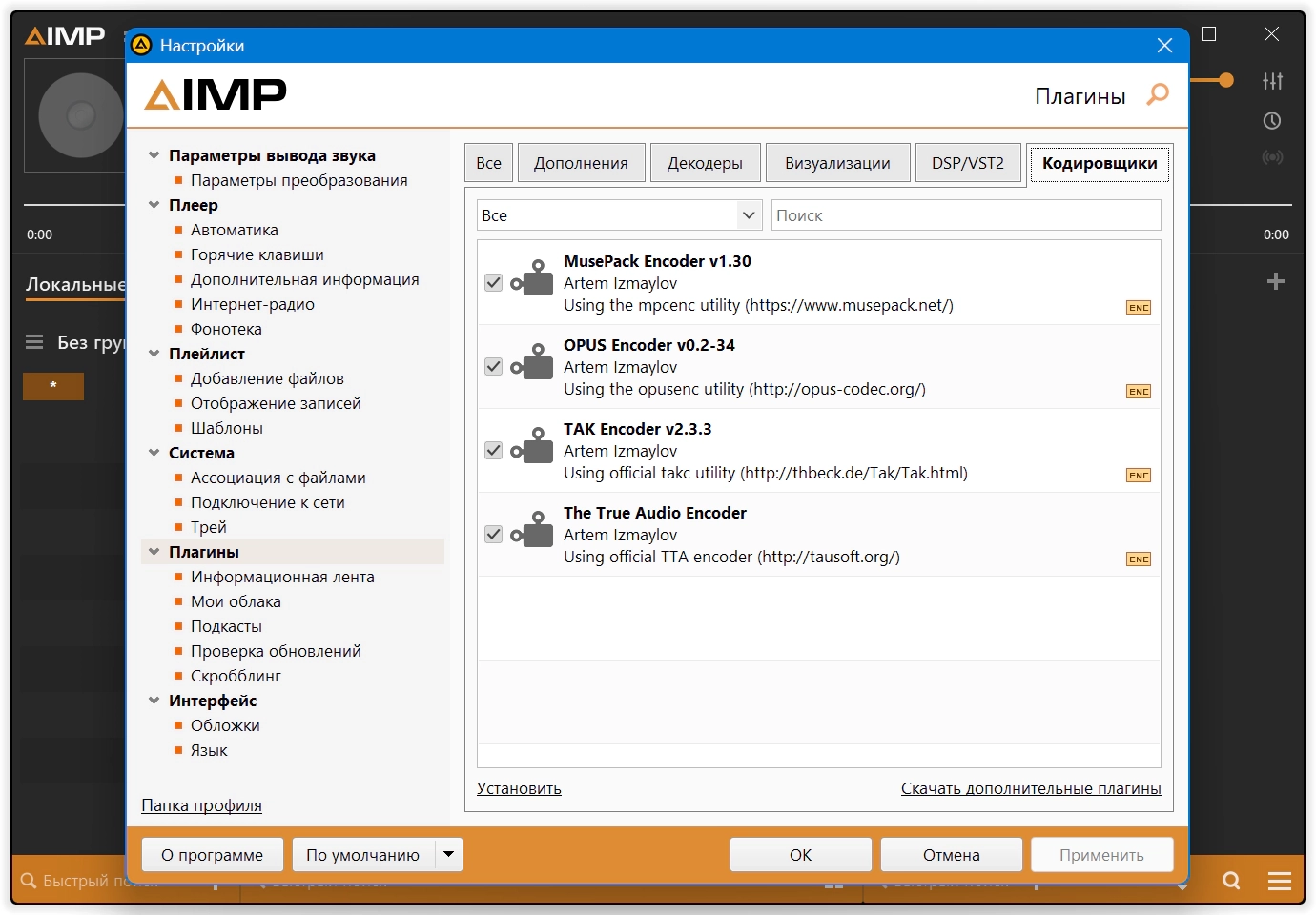Click the ENC badge on TAK Encoder row
This screenshot has height=915, width=1316.
[x=1139, y=476]
